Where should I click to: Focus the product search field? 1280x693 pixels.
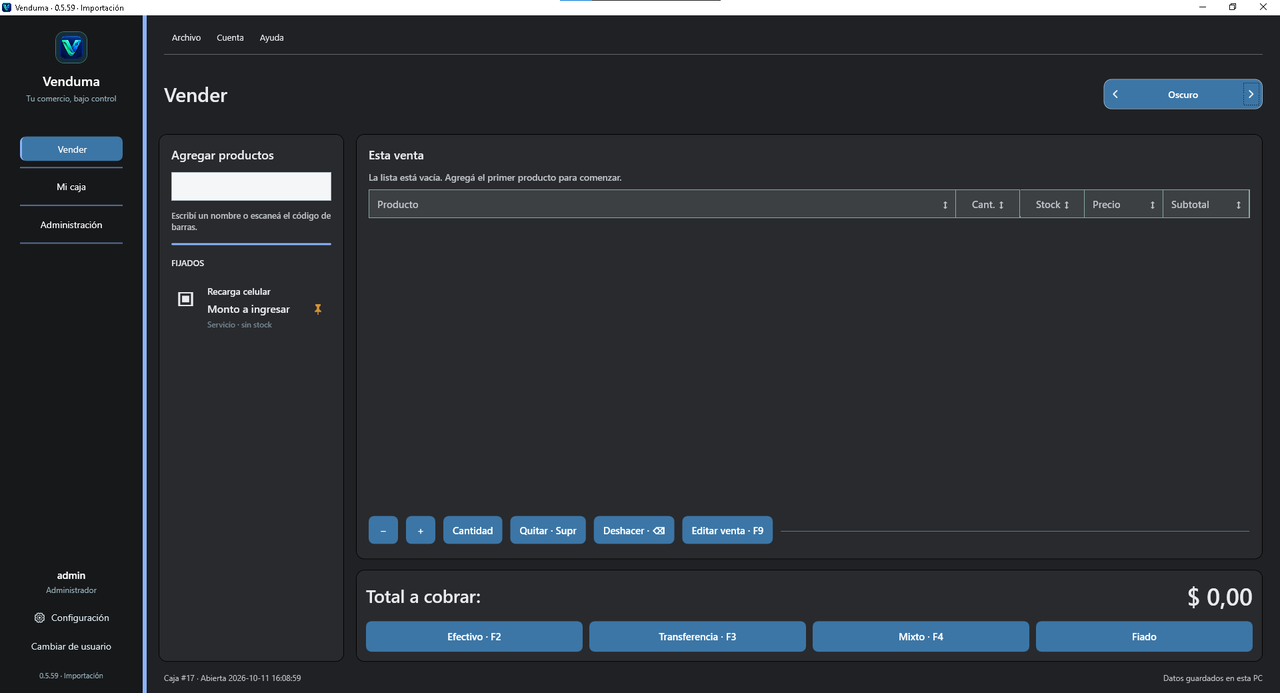[x=251, y=186]
